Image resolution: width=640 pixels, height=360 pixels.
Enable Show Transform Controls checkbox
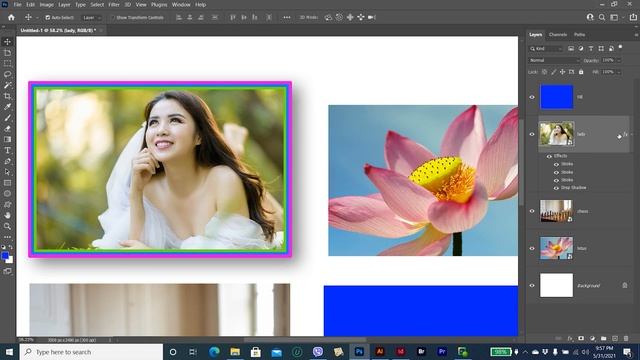pyautogui.click(x=113, y=18)
